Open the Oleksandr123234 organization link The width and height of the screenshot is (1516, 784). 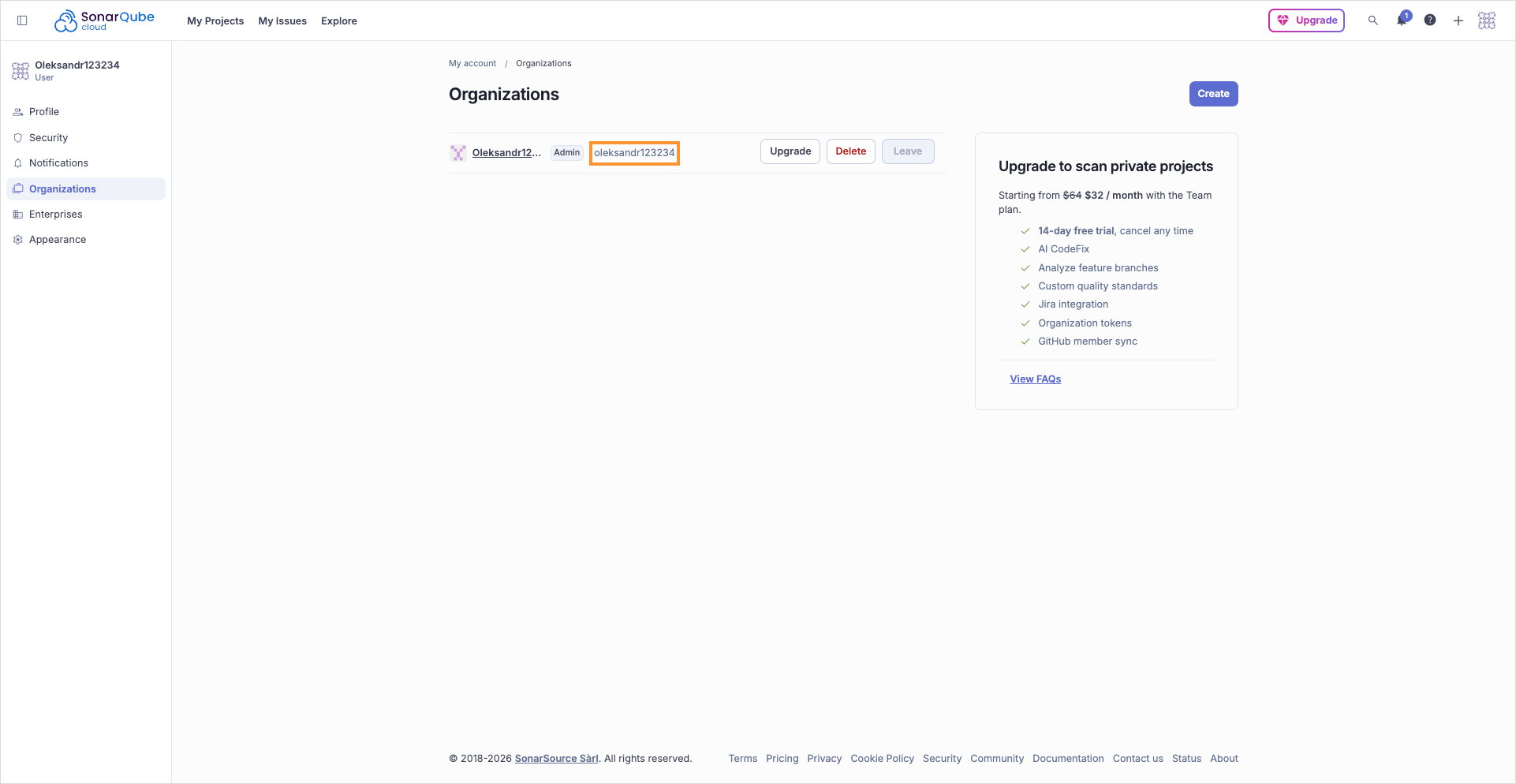pyautogui.click(x=507, y=152)
